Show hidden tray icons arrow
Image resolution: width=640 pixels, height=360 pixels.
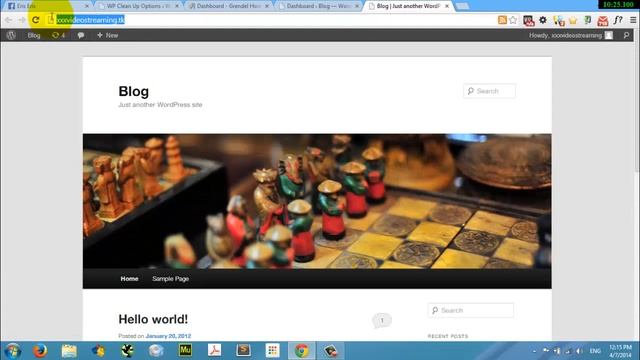click(534, 351)
